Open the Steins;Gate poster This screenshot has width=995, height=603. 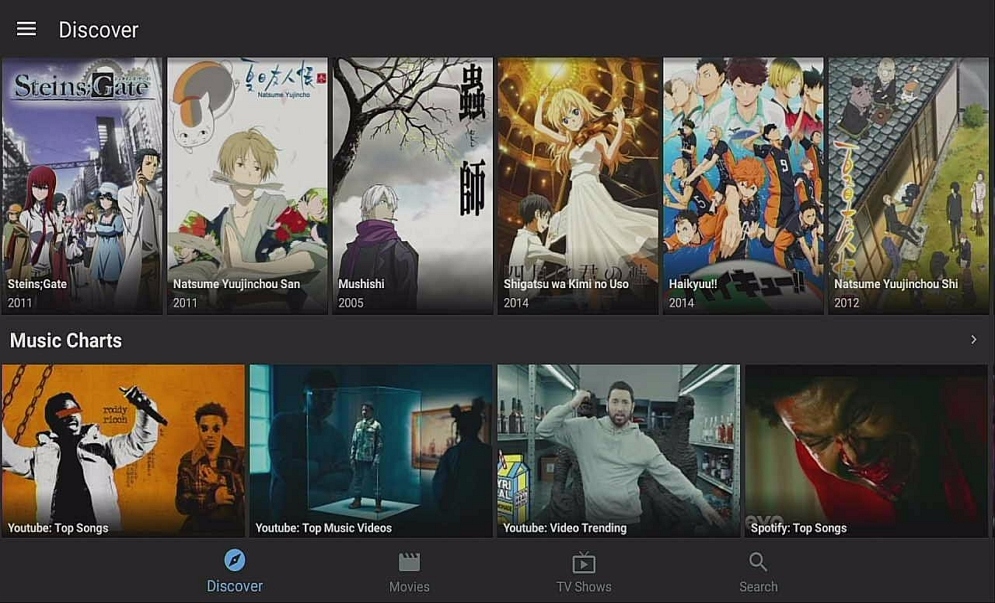click(82, 186)
